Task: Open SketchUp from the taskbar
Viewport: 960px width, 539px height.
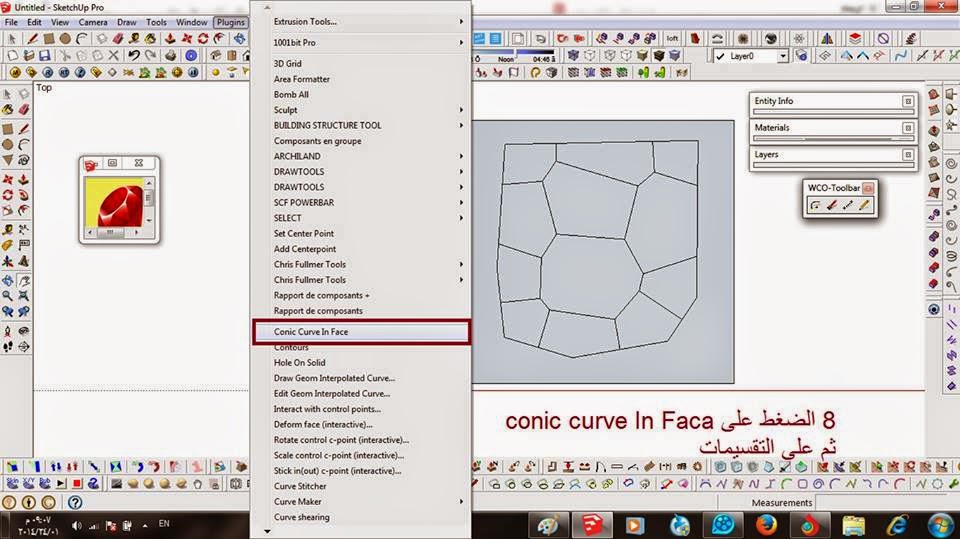Action: [590, 526]
